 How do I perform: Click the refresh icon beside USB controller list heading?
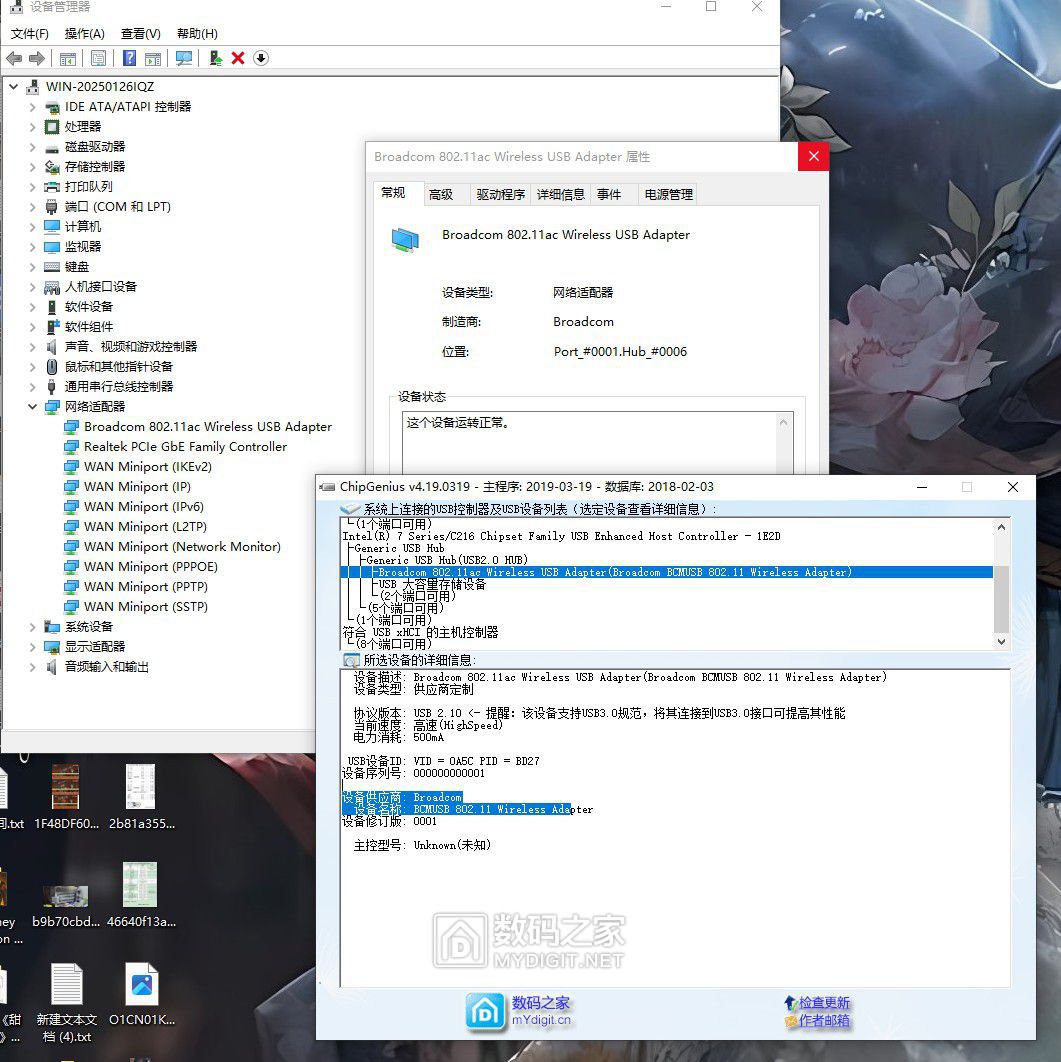350,509
